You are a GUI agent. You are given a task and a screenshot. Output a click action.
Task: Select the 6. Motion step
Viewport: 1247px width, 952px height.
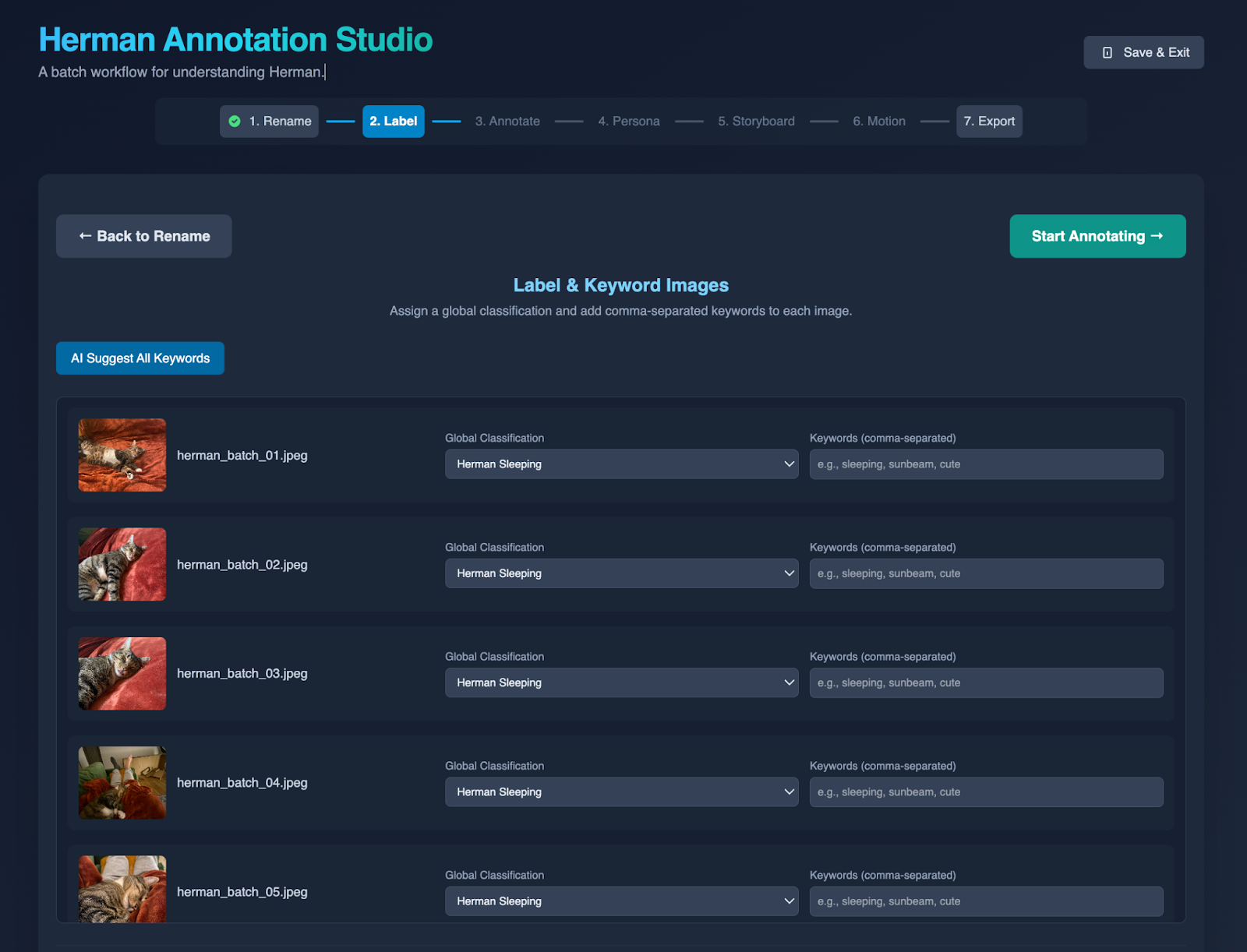coord(878,122)
